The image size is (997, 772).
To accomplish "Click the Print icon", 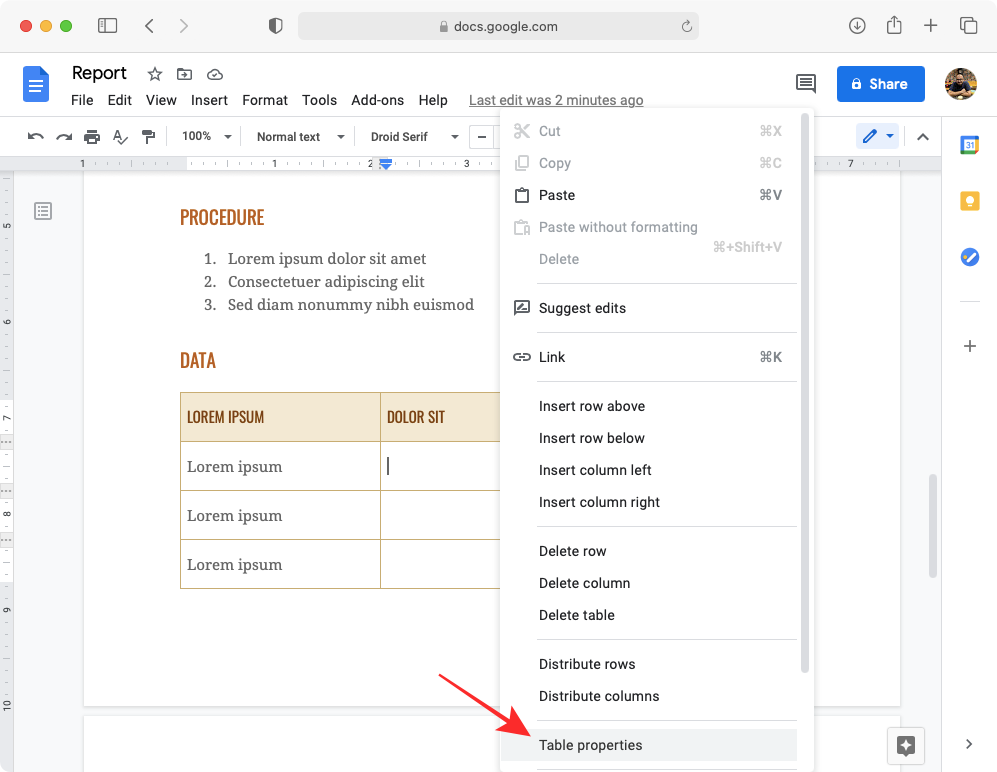I will click(x=91, y=136).
